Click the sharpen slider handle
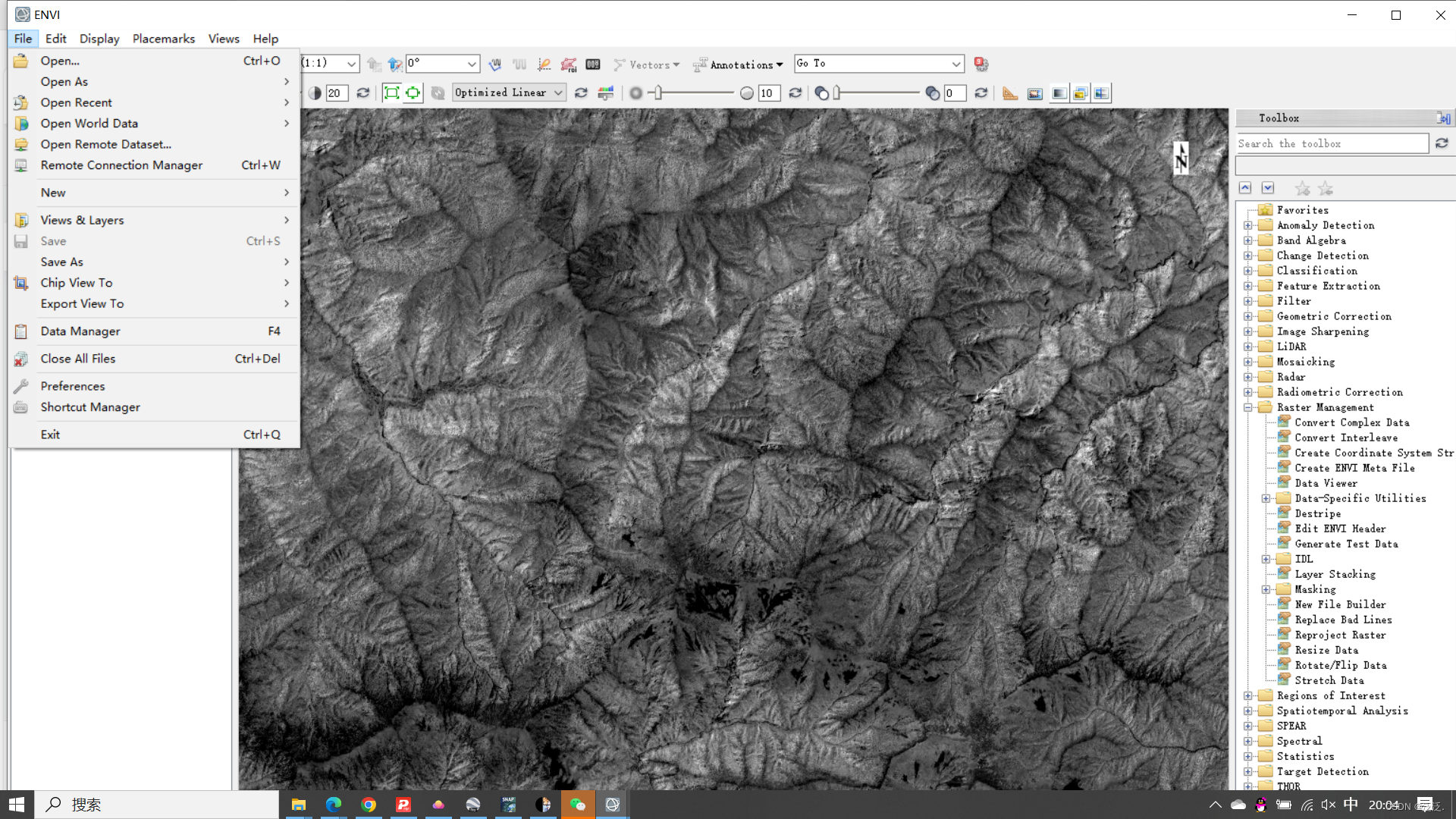Screen dimensions: 1456x819 click(658, 93)
